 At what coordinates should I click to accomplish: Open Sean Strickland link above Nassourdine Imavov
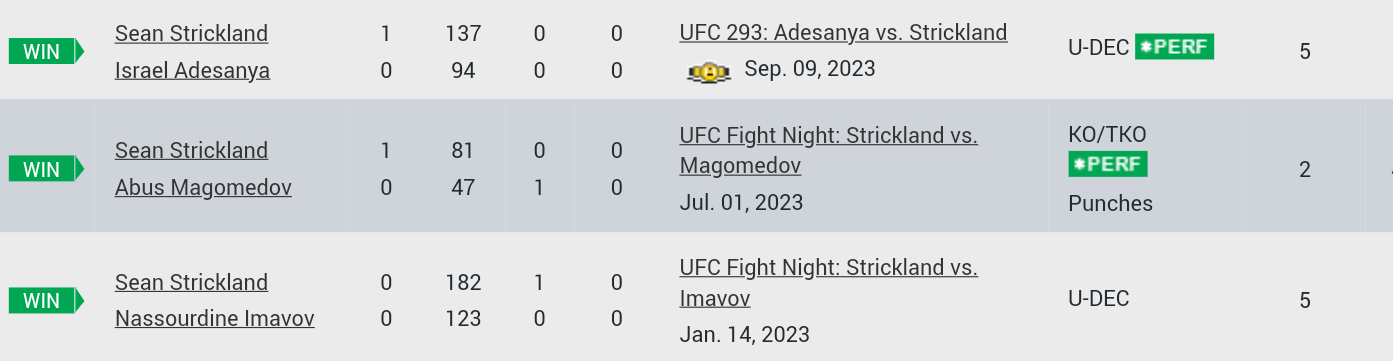[192, 283]
